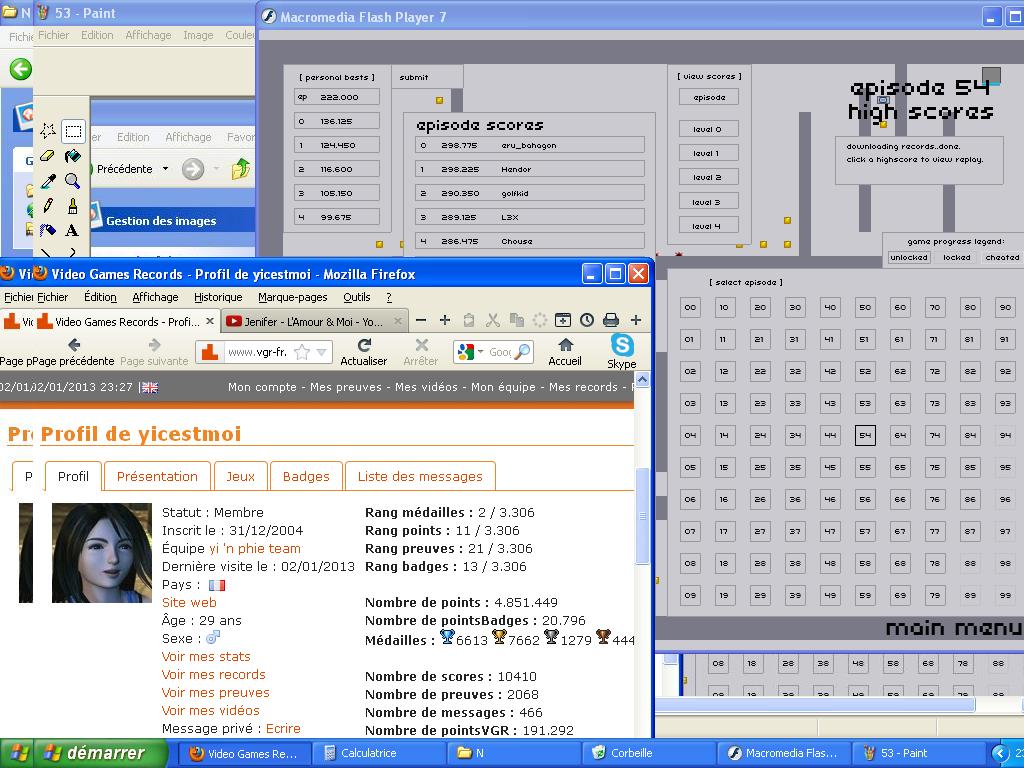Select episode 53 in the grid

[x=865, y=403]
